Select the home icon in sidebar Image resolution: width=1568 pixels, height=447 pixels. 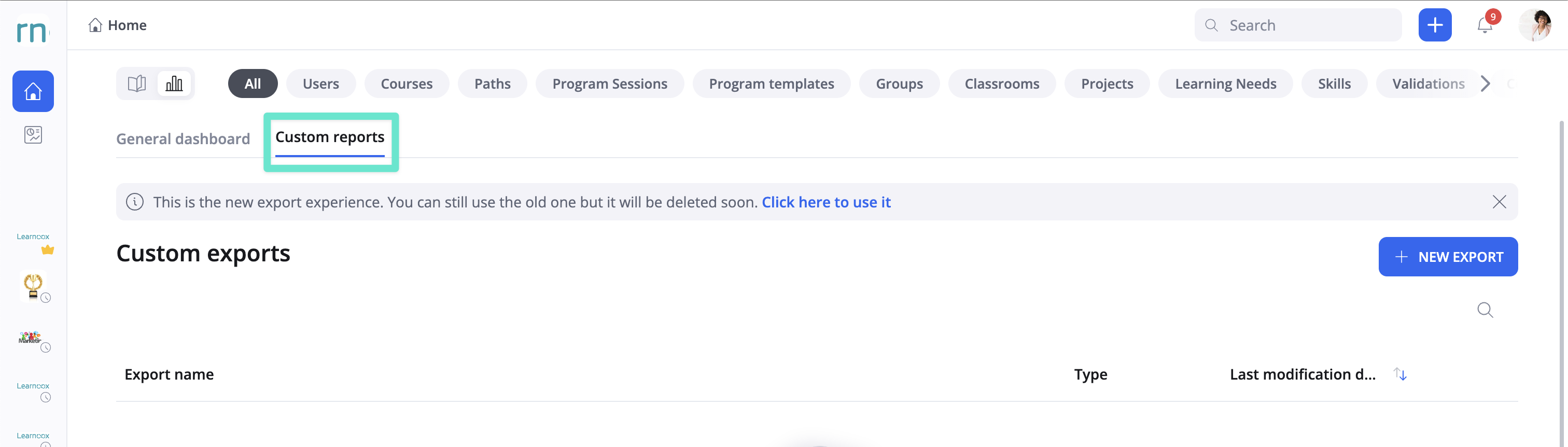coord(33,91)
